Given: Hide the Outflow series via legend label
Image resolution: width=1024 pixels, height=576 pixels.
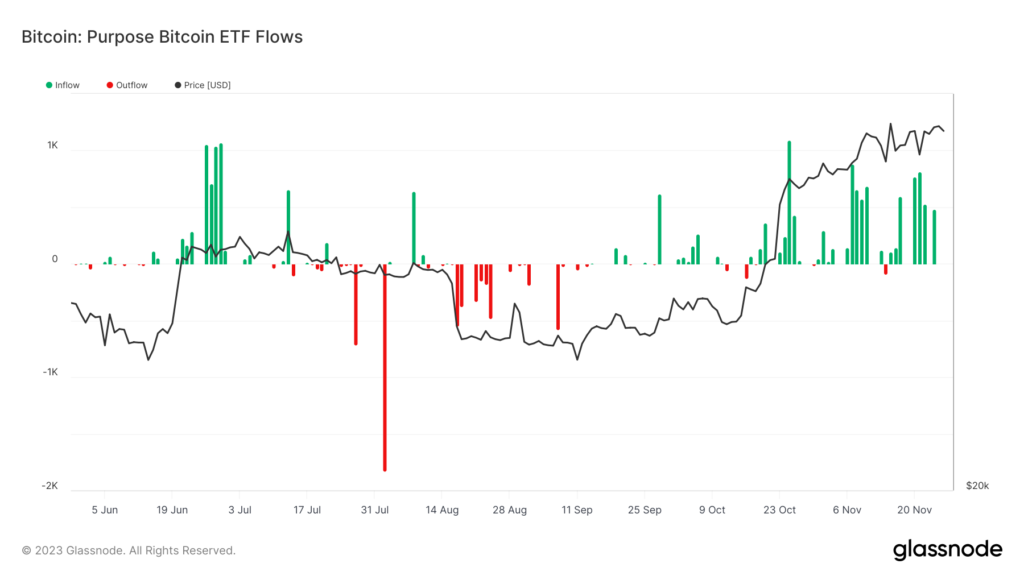Looking at the screenshot, I should coord(132,85).
